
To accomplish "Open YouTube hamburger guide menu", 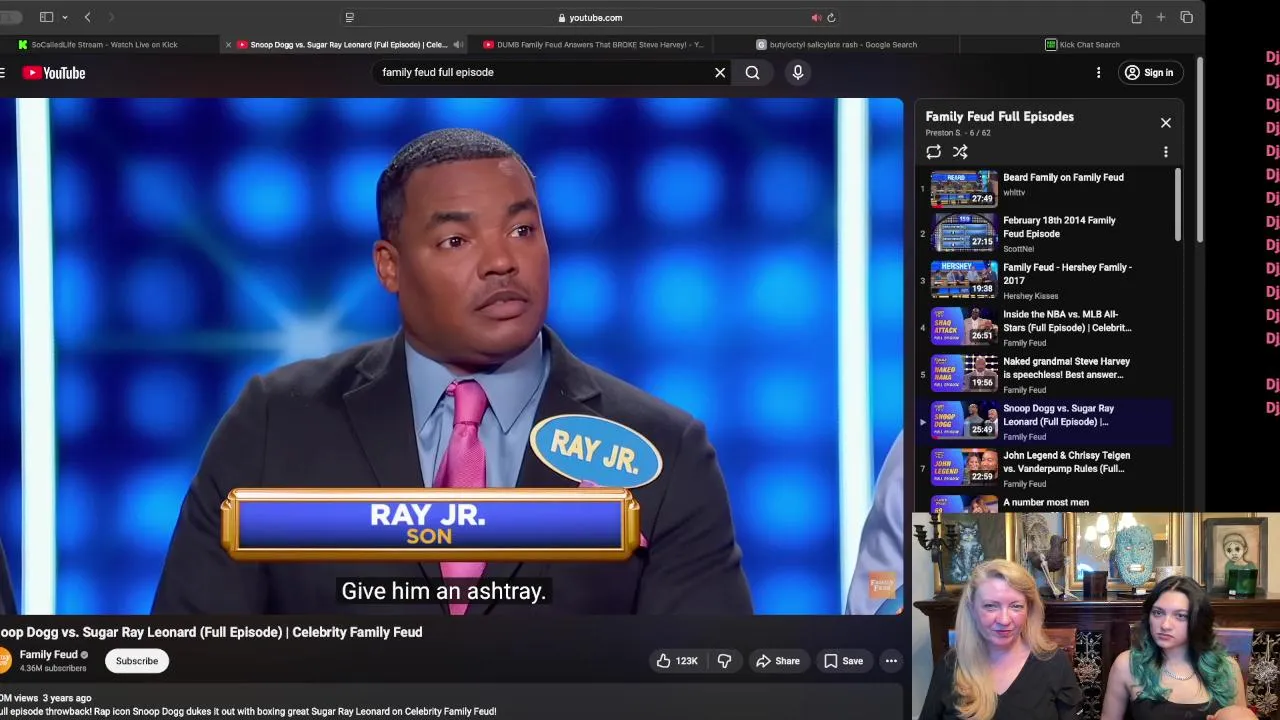I will pos(3,72).
